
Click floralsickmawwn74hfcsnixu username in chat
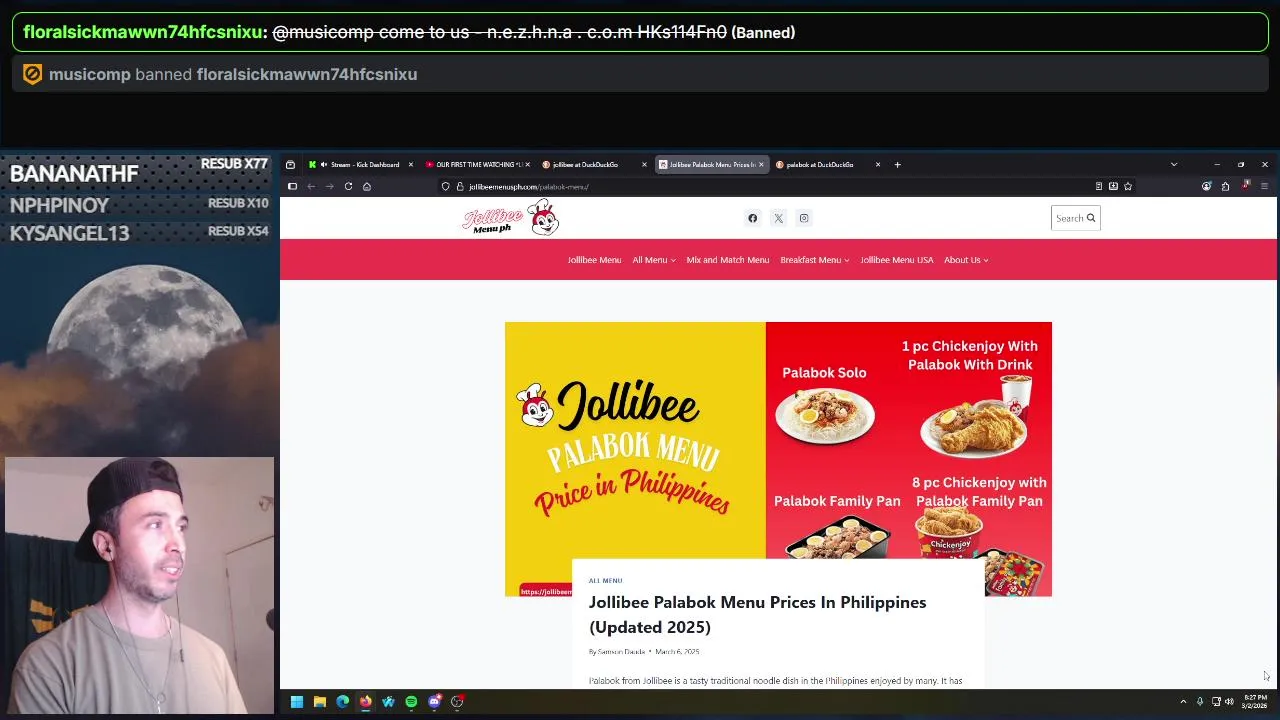point(142,32)
